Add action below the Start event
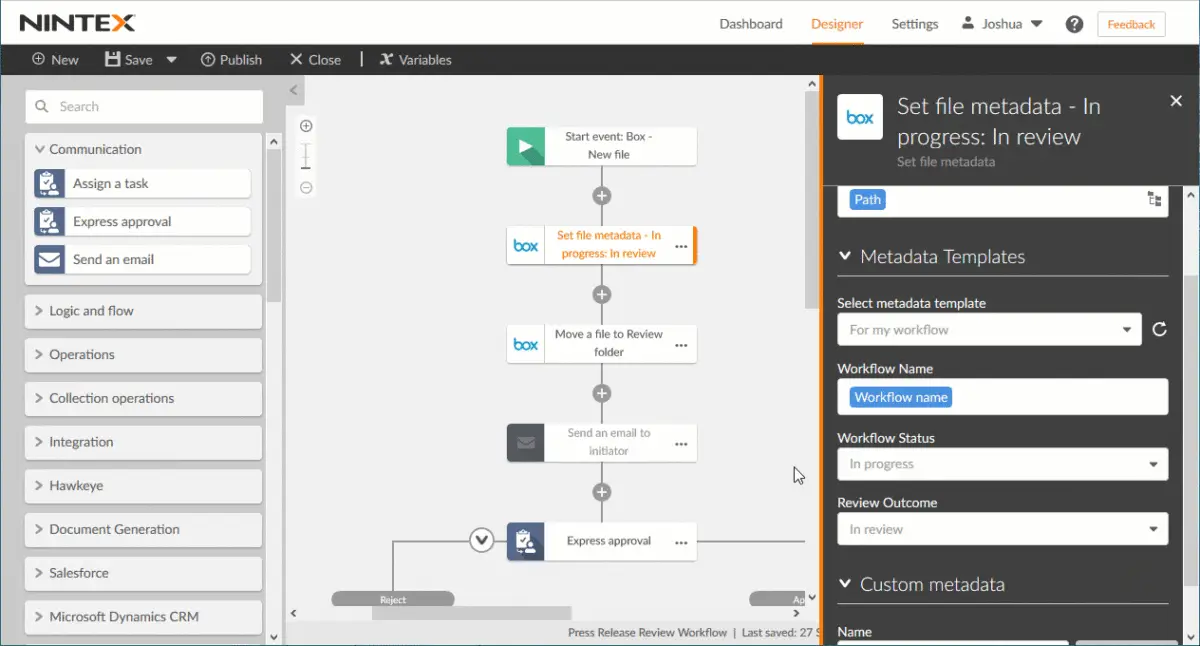The image size is (1200, 646). [601, 196]
